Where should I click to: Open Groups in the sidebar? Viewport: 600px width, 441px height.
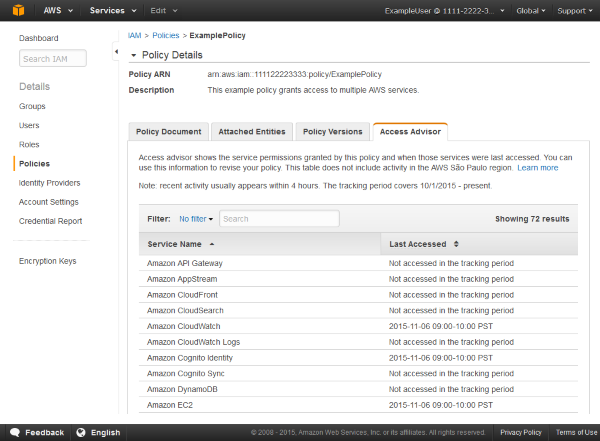tap(32, 106)
